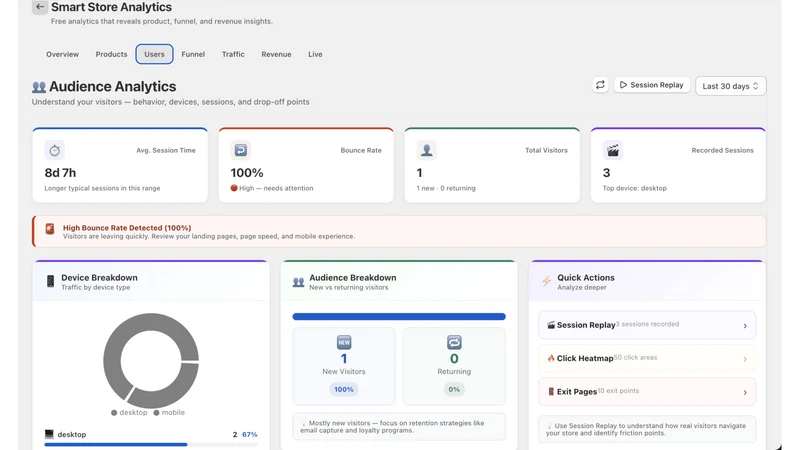Click the door icon next to Exit Pages
Viewport: 800px width, 450px height.
point(551,391)
